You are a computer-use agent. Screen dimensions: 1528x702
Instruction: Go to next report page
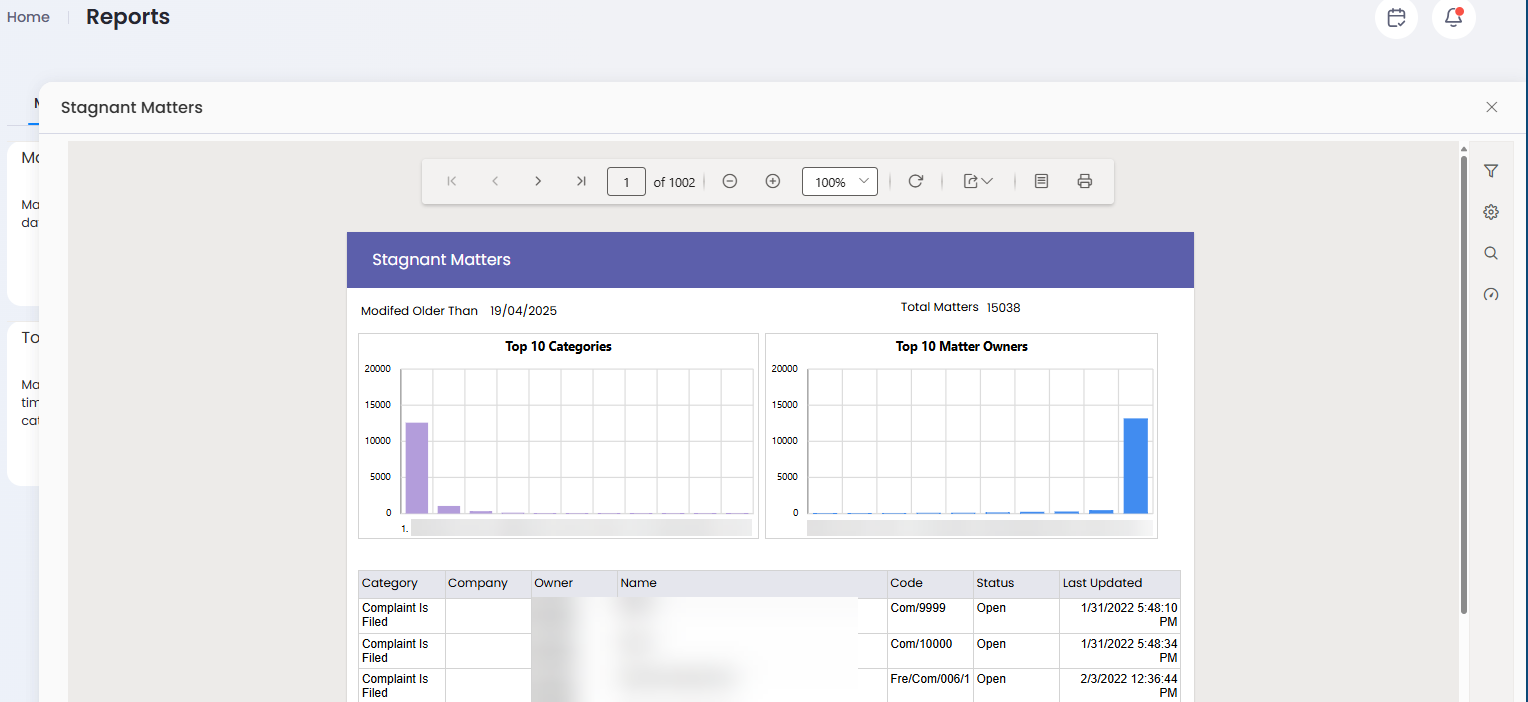(538, 181)
